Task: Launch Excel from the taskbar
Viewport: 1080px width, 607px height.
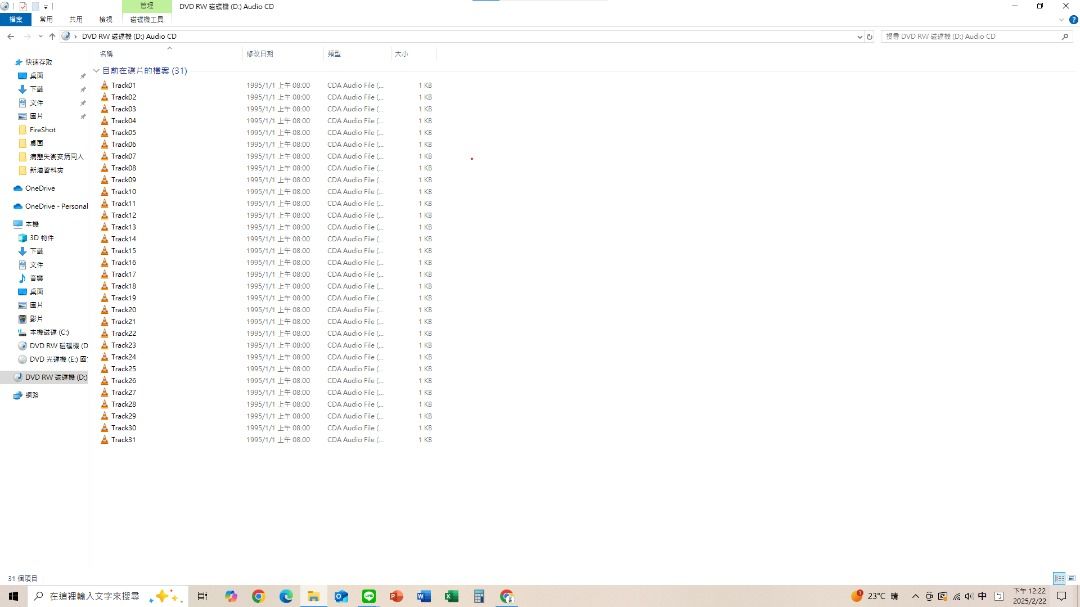Action: (451, 596)
